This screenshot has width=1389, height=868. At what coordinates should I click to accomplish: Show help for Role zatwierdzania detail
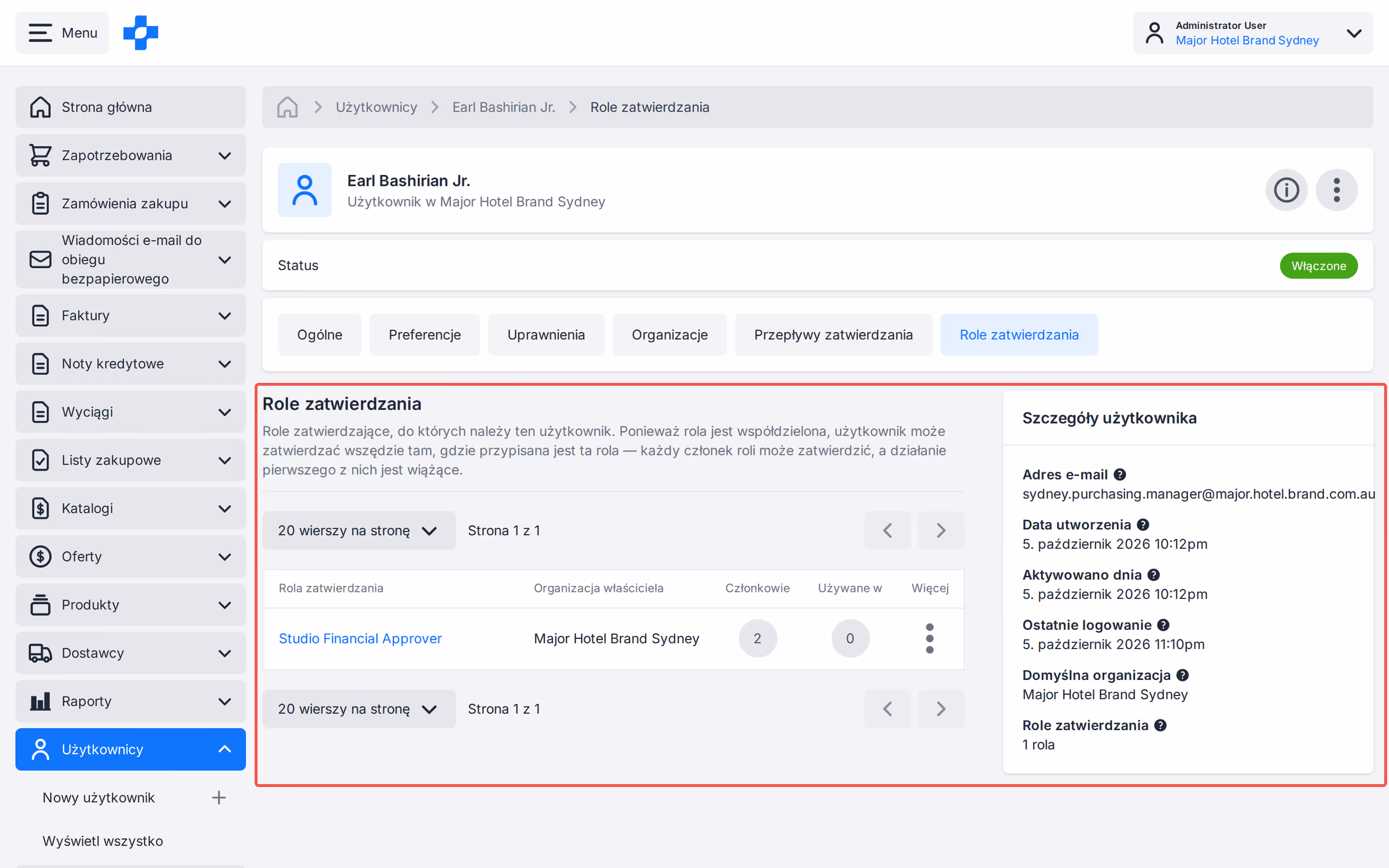coord(1160,725)
